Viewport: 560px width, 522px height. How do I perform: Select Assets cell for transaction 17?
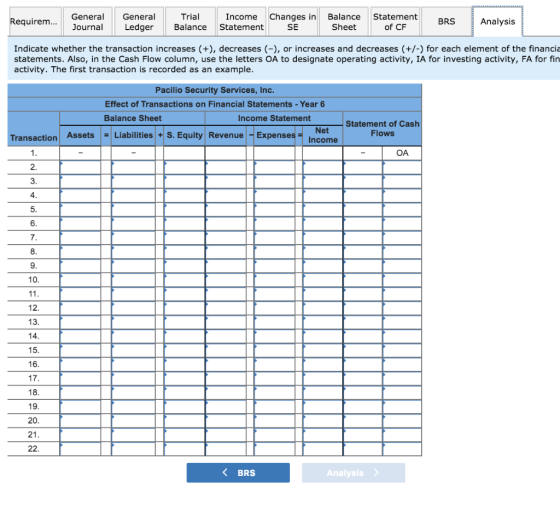(x=80, y=378)
